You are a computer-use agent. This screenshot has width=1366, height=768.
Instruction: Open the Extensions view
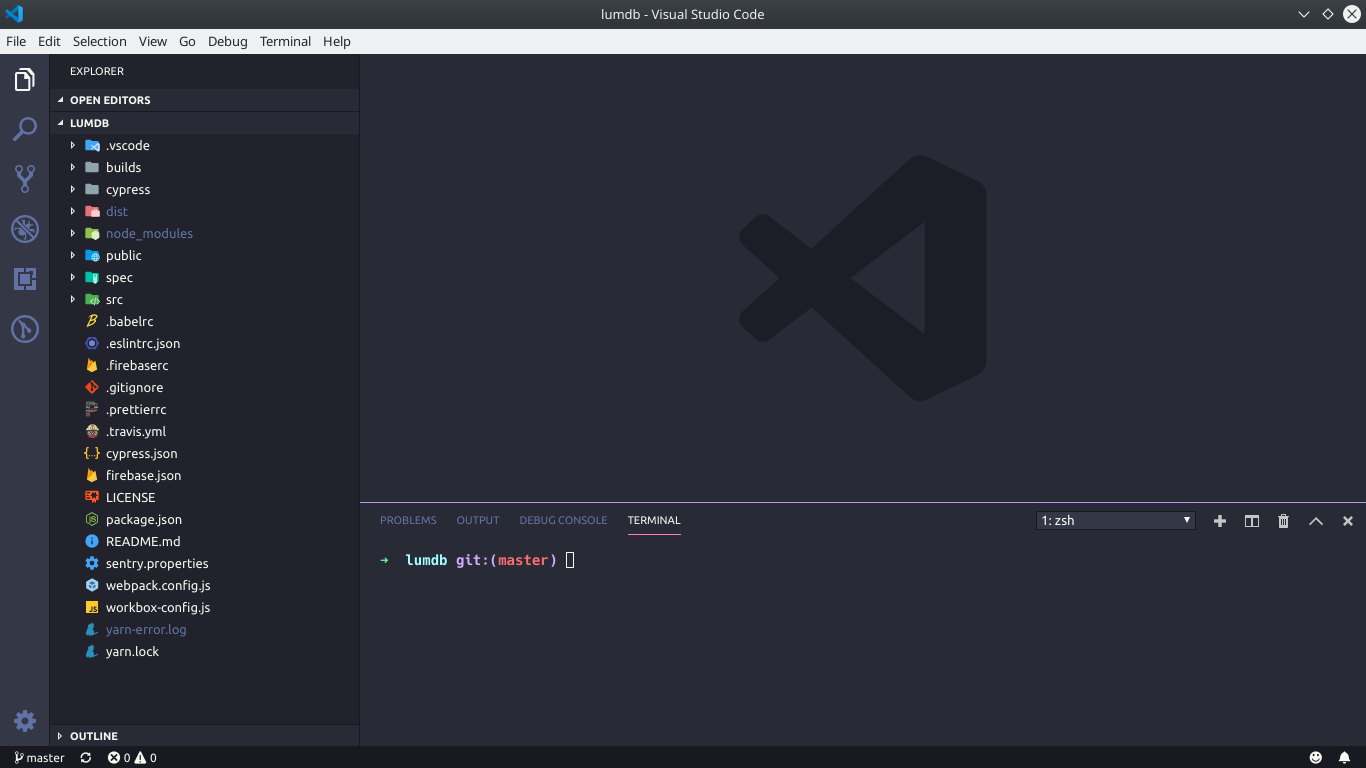(x=25, y=279)
